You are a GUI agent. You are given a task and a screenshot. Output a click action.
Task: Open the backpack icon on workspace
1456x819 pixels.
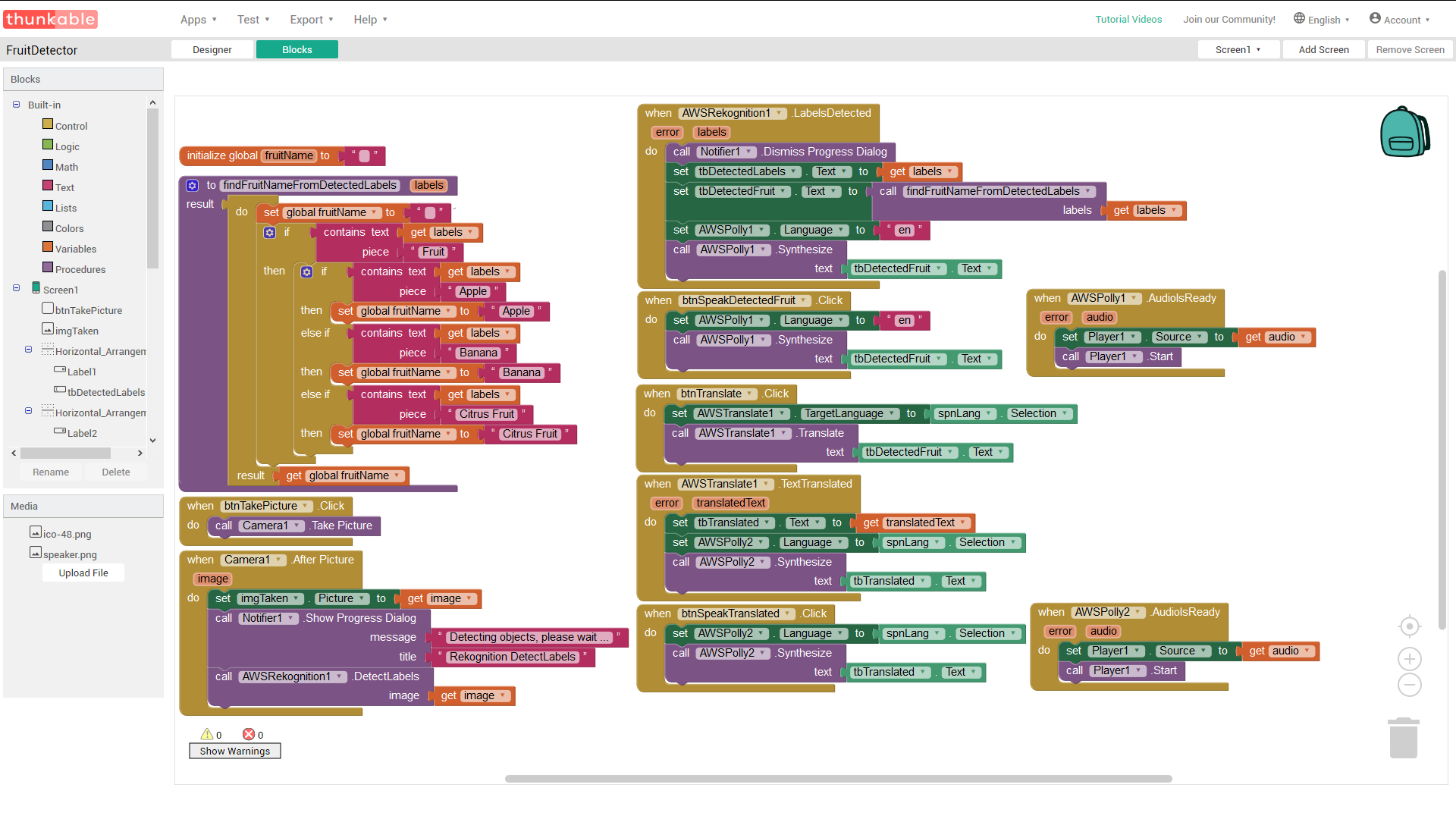[x=1404, y=132]
